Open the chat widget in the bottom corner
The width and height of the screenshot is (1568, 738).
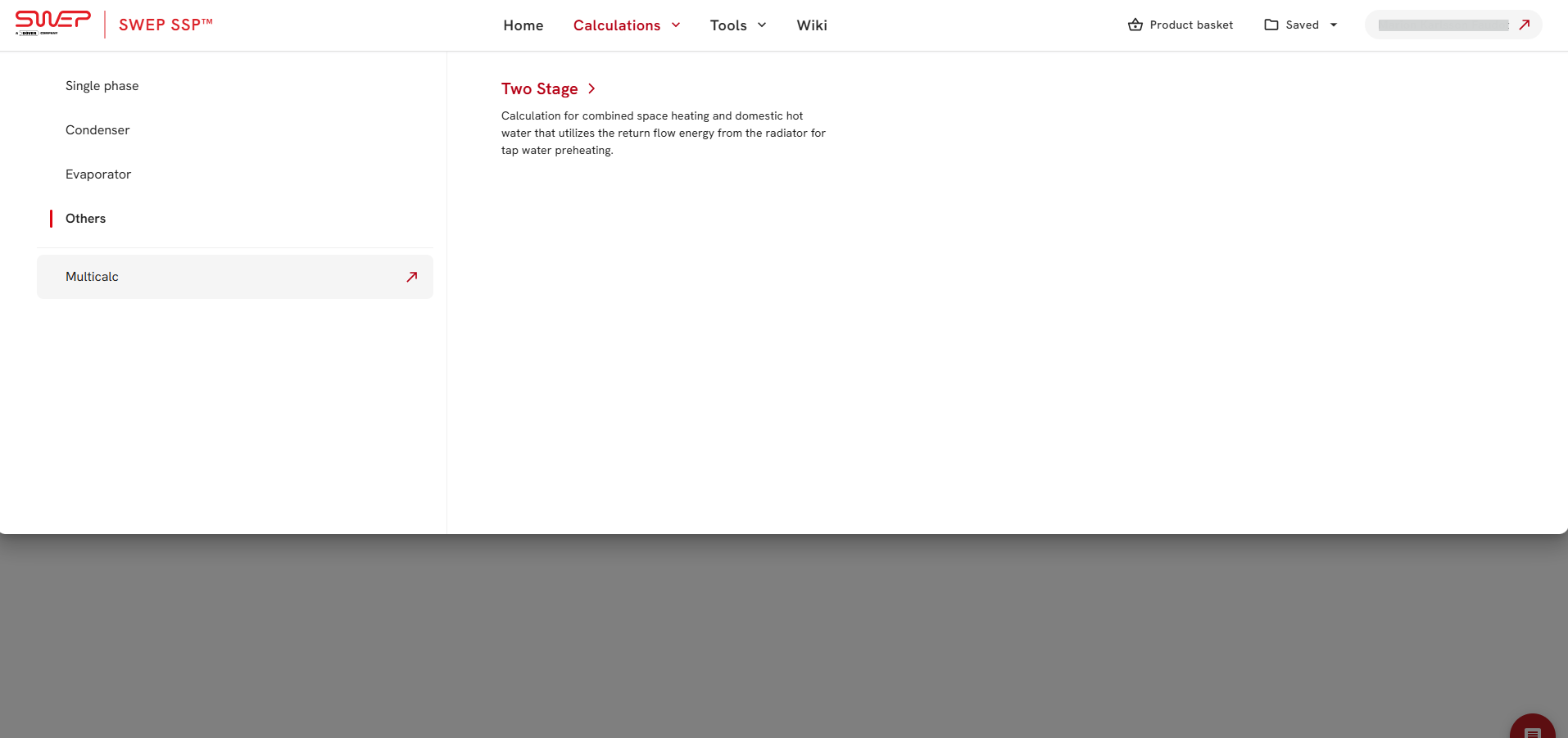point(1531,729)
